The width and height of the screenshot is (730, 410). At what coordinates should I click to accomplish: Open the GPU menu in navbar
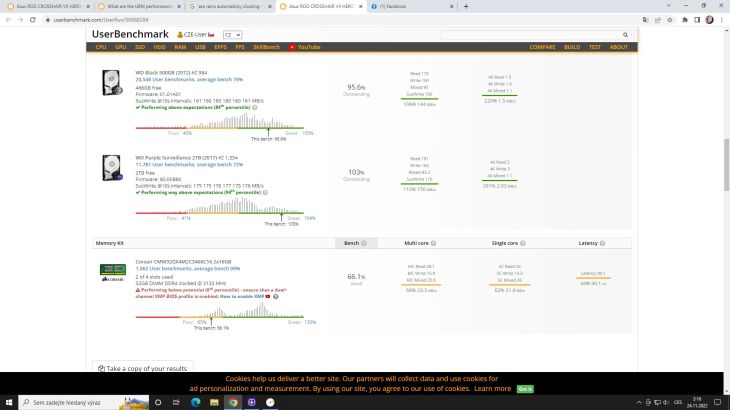coord(121,47)
